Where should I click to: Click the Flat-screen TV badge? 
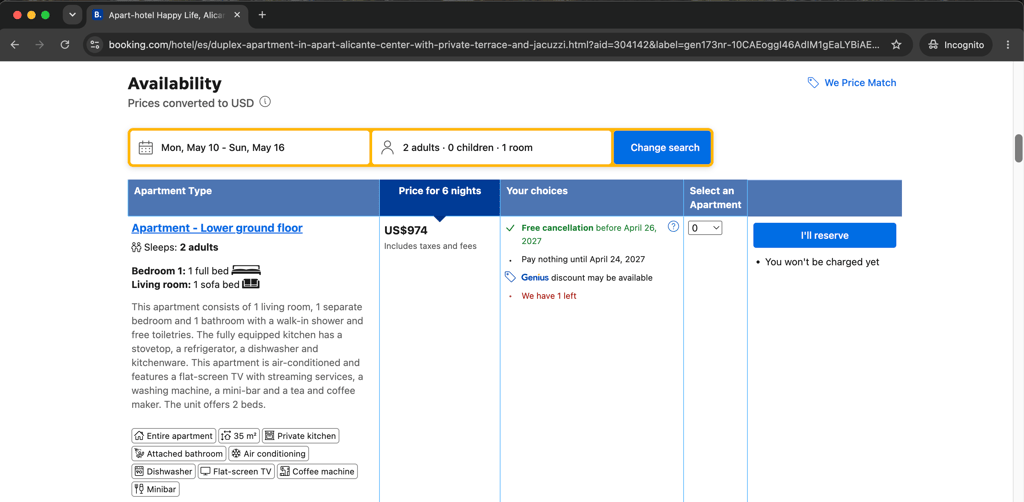click(x=236, y=471)
